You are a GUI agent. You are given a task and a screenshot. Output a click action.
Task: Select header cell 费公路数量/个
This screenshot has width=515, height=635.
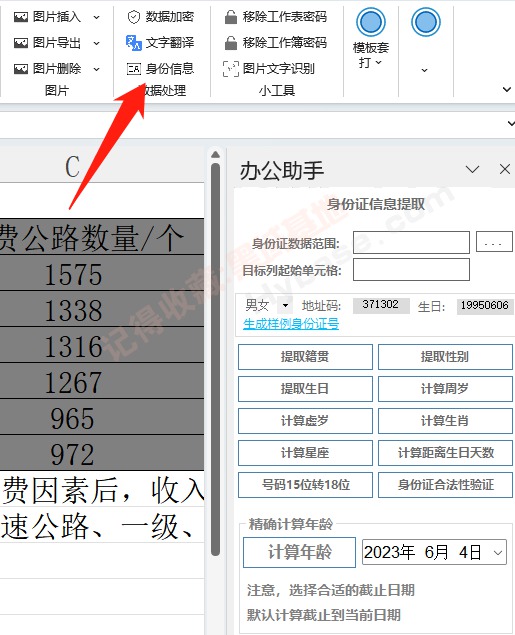102,237
